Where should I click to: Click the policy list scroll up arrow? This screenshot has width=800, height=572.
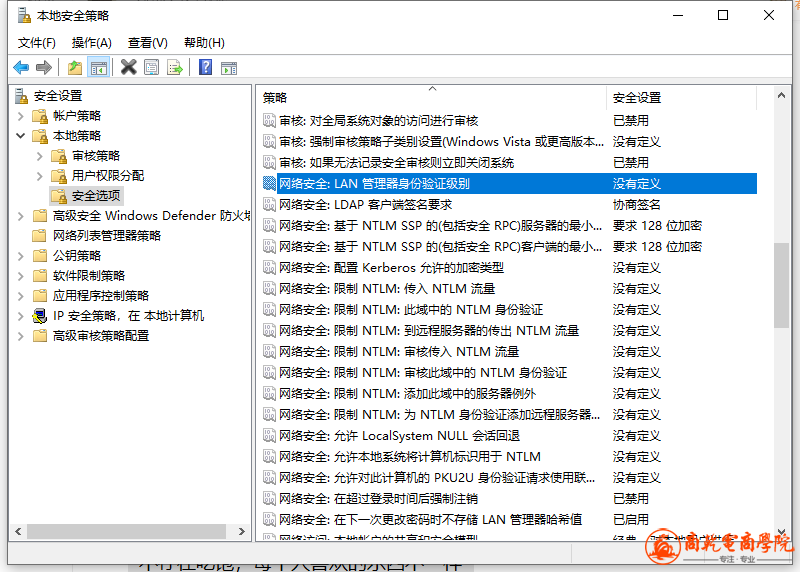click(781, 95)
